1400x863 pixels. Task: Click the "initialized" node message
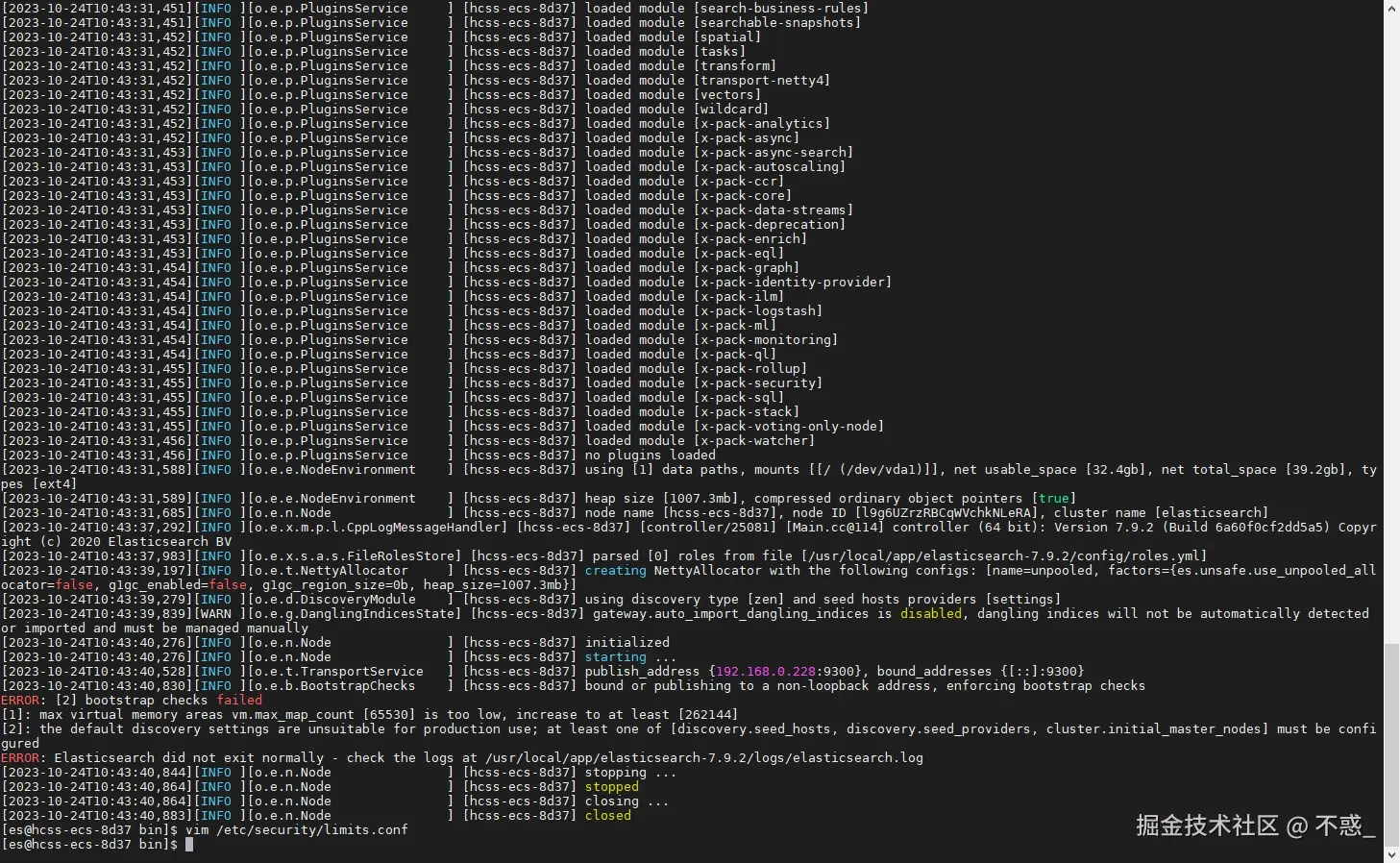626,643
